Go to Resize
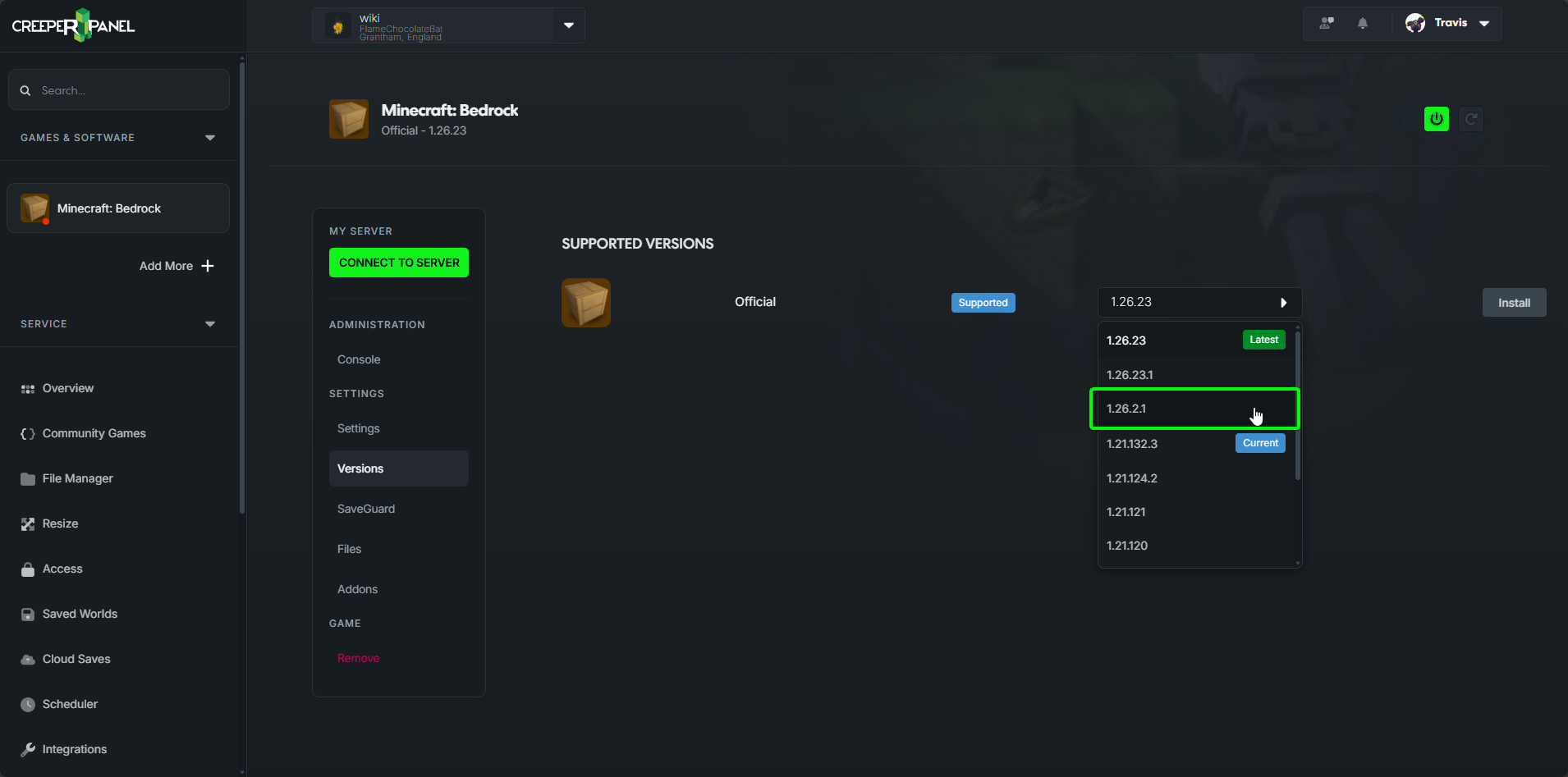Image resolution: width=1568 pixels, height=777 pixels. click(61, 523)
